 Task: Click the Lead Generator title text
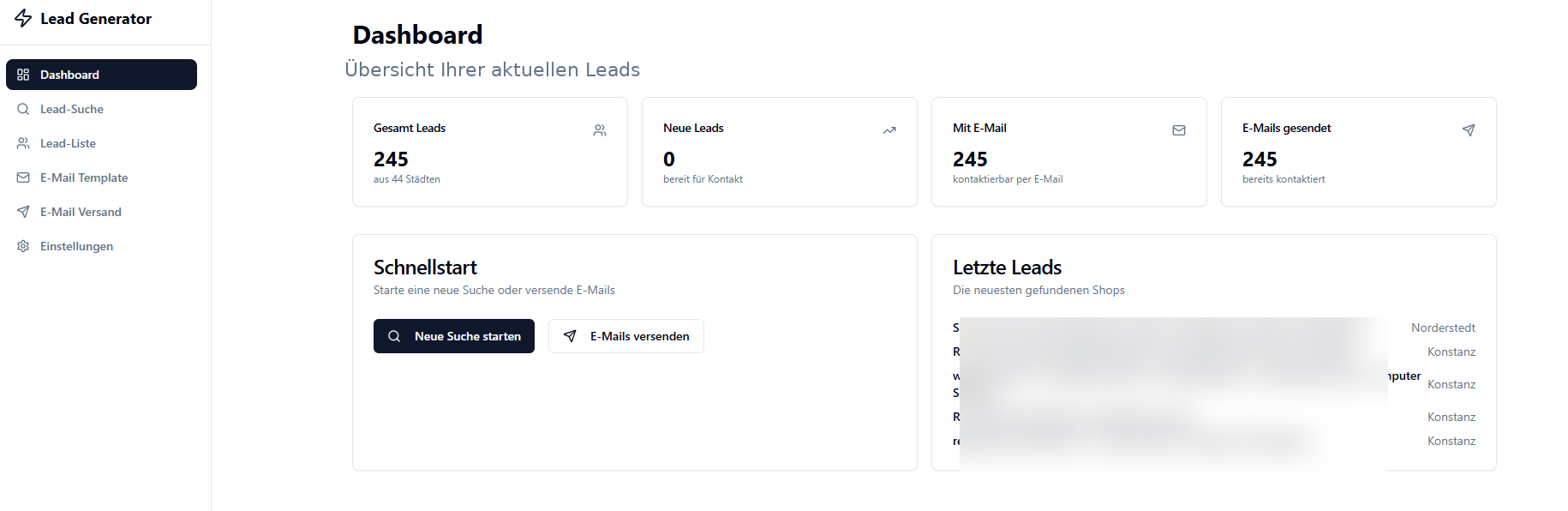pos(96,19)
